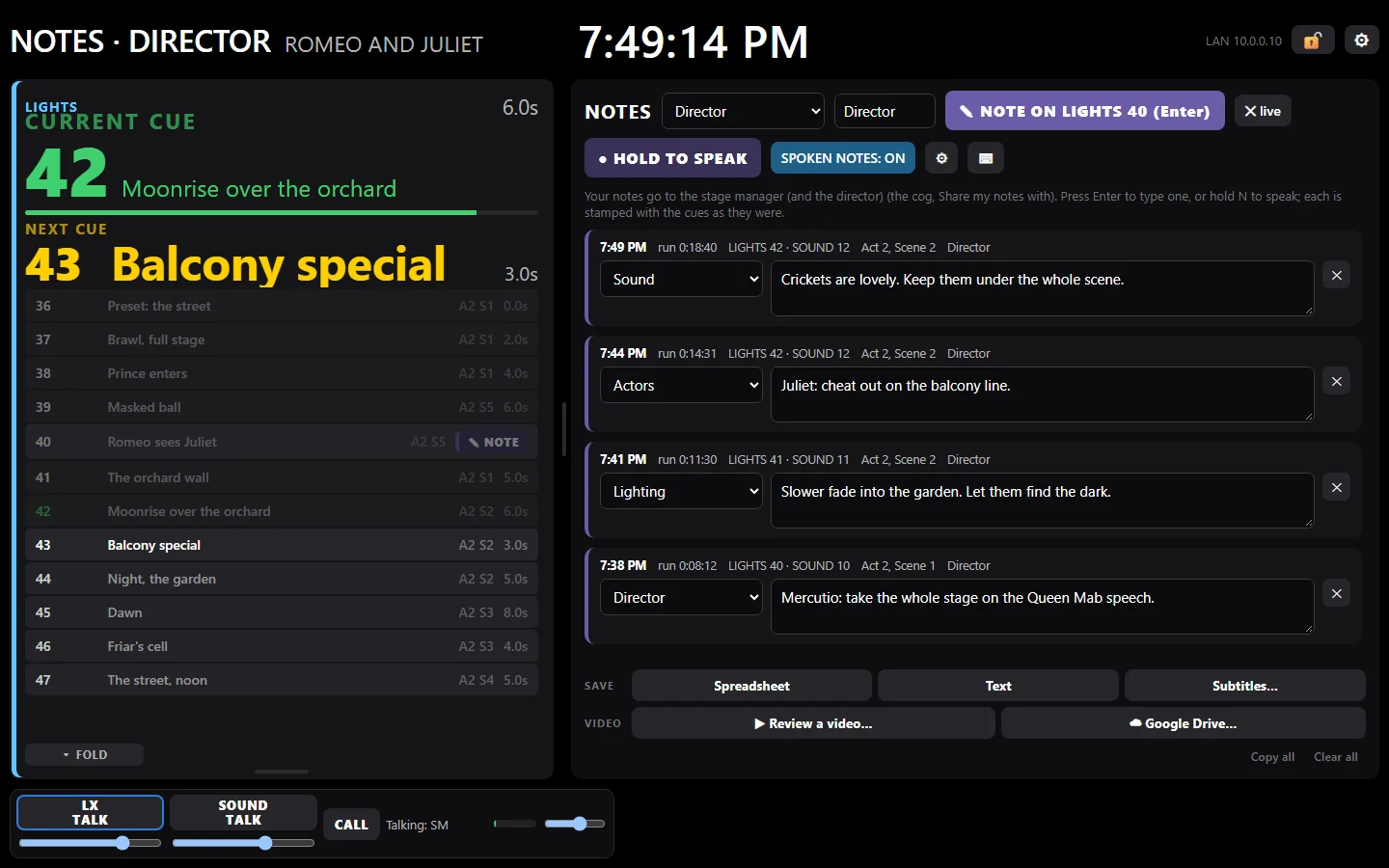Adjust the LX Talk volume slider
The image size is (1389, 868).
[x=90, y=843]
